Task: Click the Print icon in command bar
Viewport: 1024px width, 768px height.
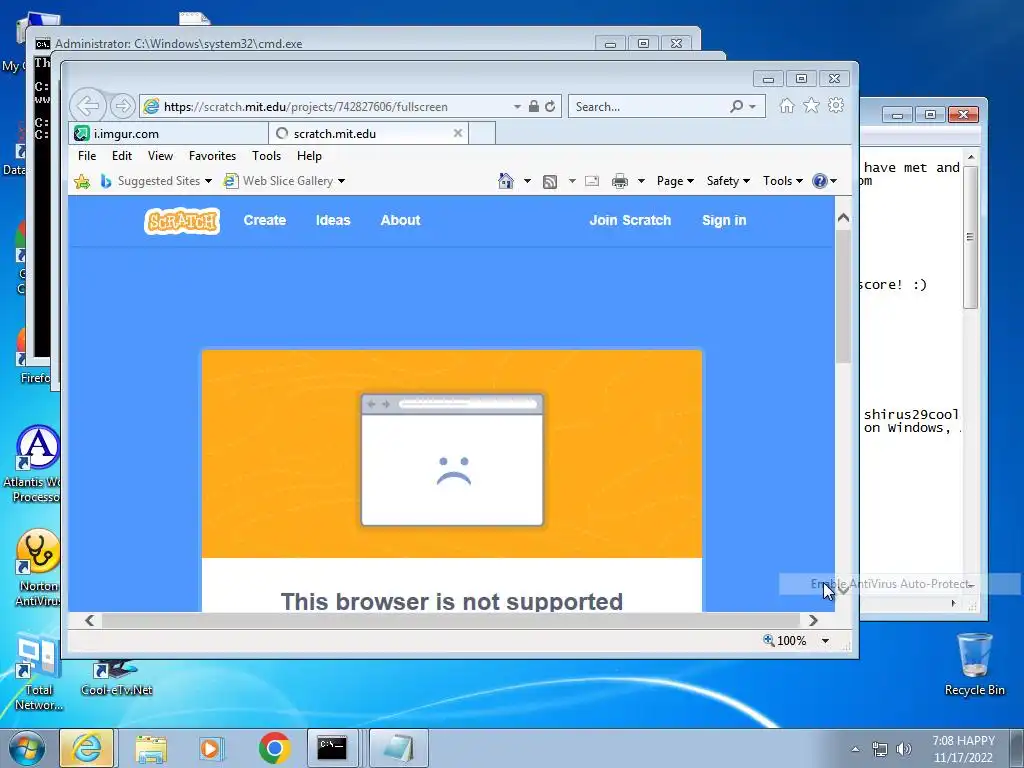Action: 620,182
